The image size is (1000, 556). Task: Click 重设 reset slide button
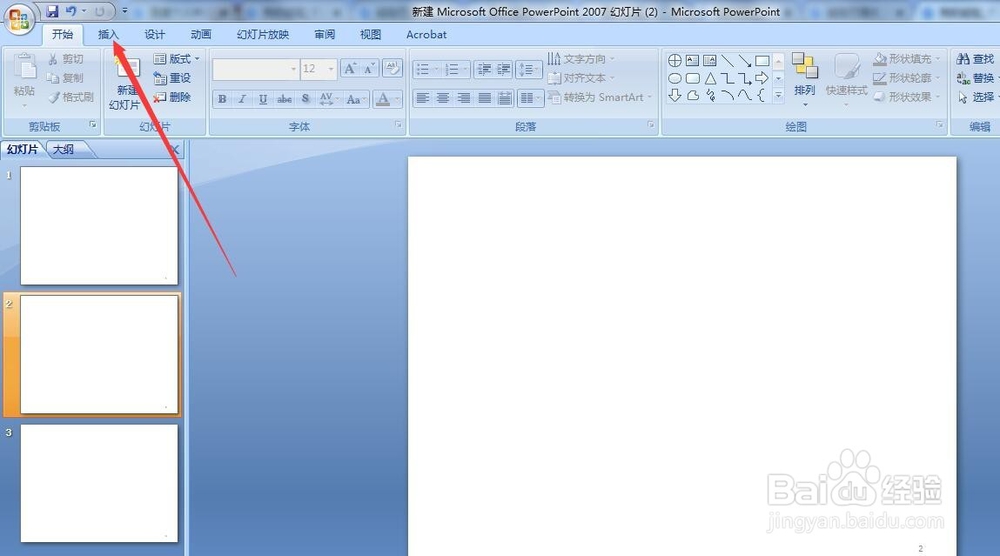click(x=172, y=78)
